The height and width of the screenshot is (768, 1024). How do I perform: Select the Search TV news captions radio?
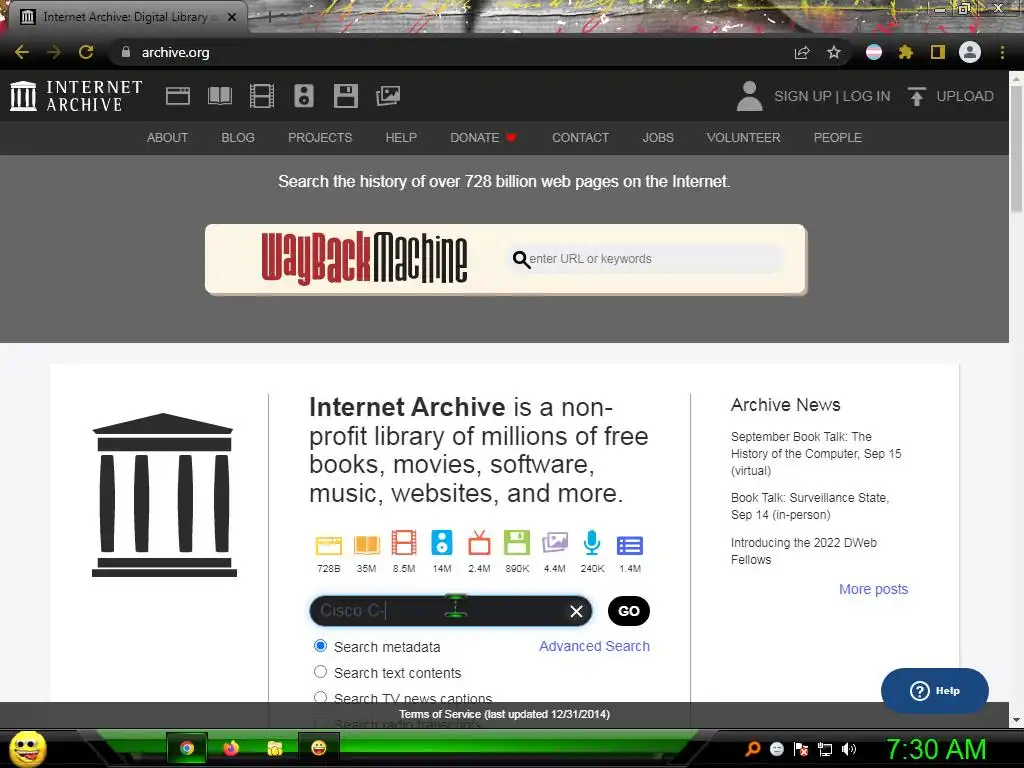[x=320, y=697]
